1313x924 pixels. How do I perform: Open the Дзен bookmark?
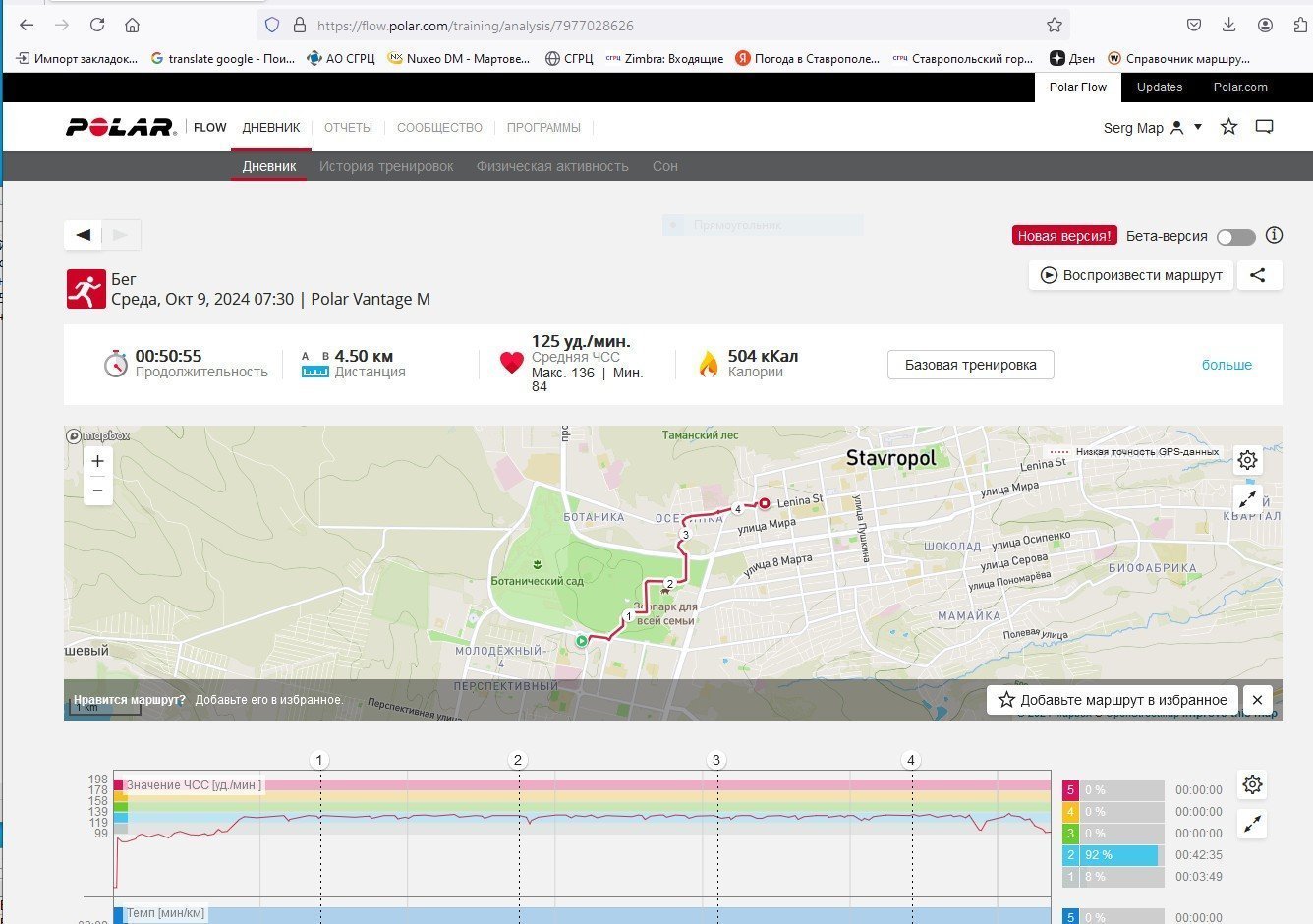tap(1072, 58)
